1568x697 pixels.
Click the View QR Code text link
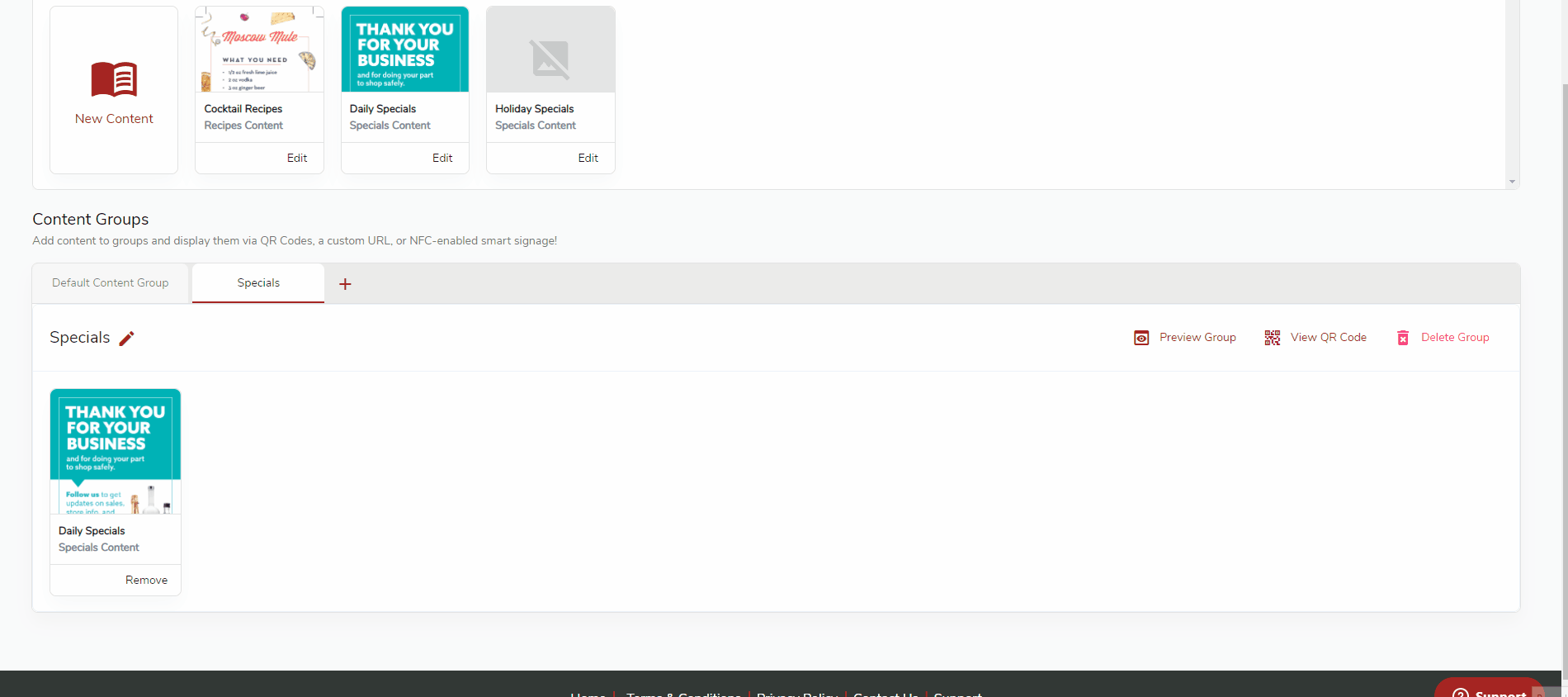(1329, 337)
